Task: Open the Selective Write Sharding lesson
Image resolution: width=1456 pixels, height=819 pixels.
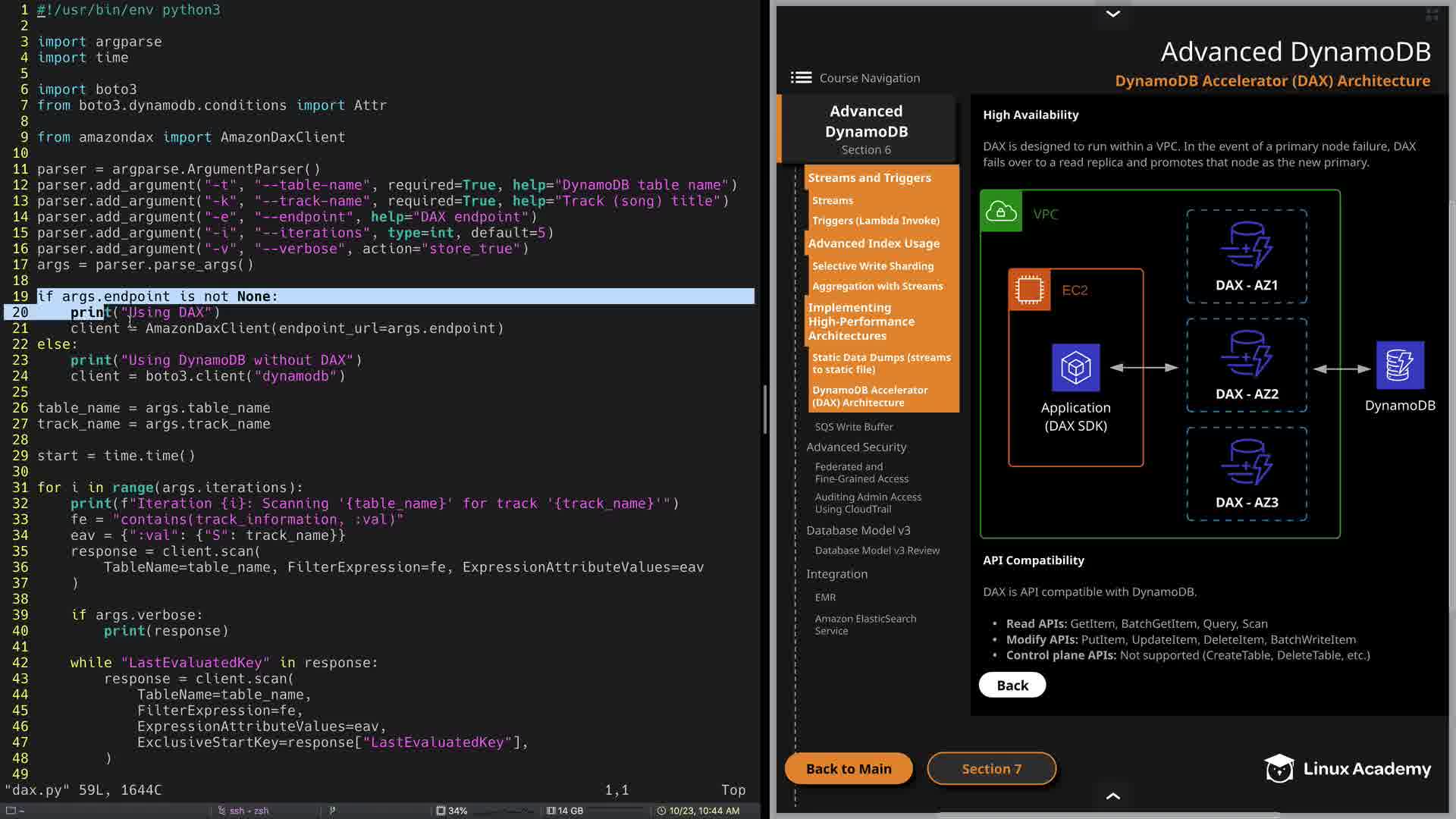Action: pyautogui.click(x=873, y=266)
